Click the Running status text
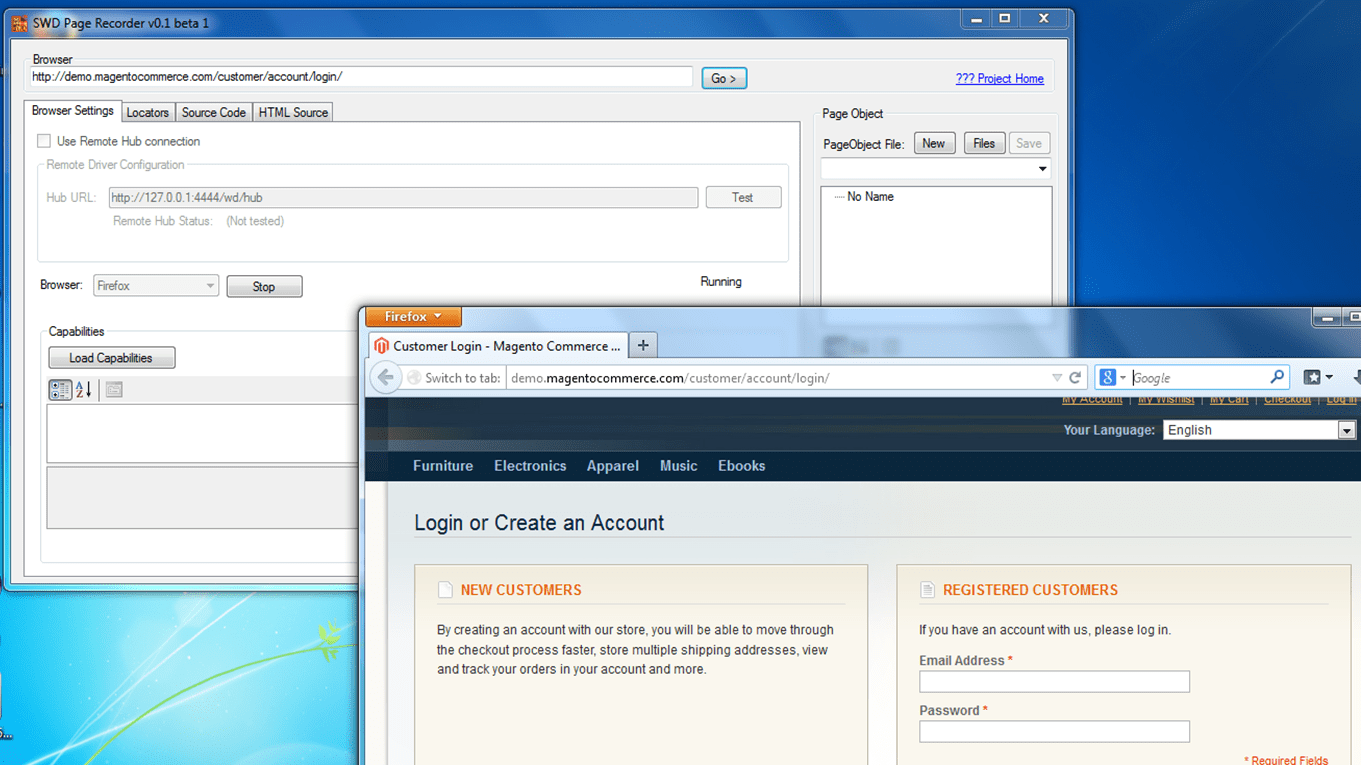Image resolution: width=1361 pixels, height=765 pixels. click(x=721, y=282)
